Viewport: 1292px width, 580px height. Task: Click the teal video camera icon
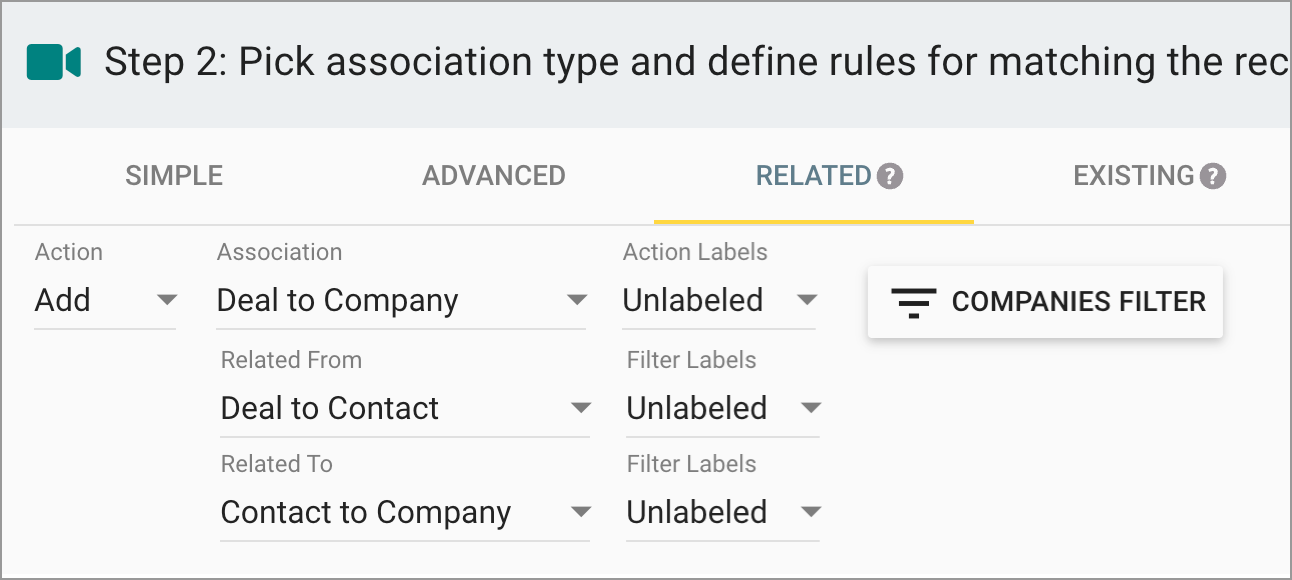tap(55, 62)
